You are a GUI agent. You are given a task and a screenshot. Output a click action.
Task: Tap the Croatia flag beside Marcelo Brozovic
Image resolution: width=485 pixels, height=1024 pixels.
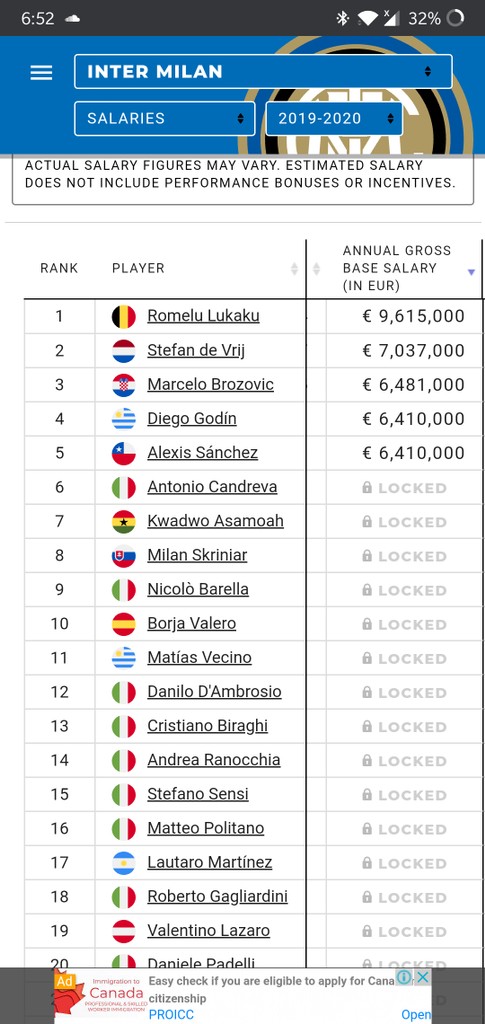(123, 385)
